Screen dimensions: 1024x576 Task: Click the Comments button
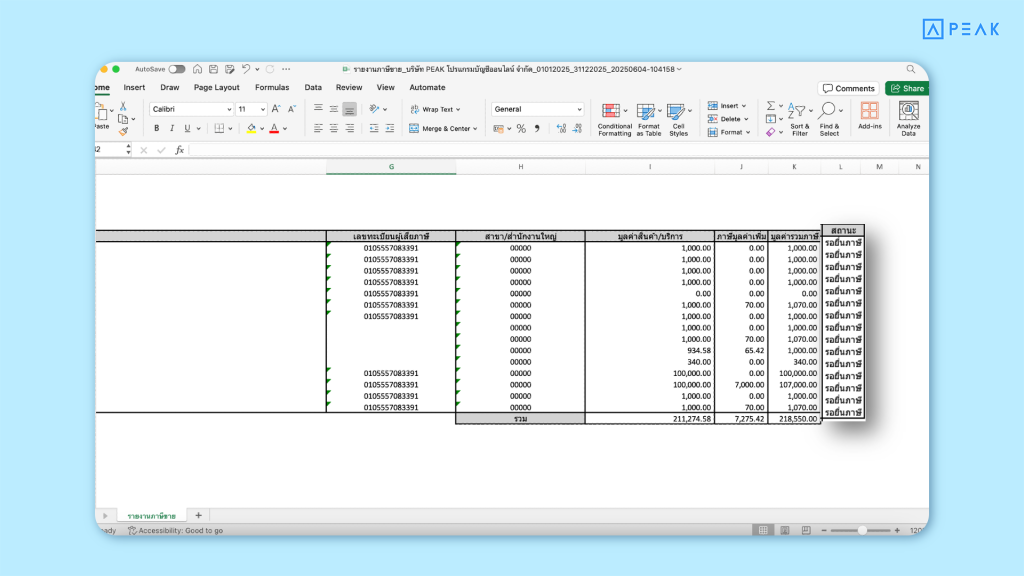tap(848, 88)
